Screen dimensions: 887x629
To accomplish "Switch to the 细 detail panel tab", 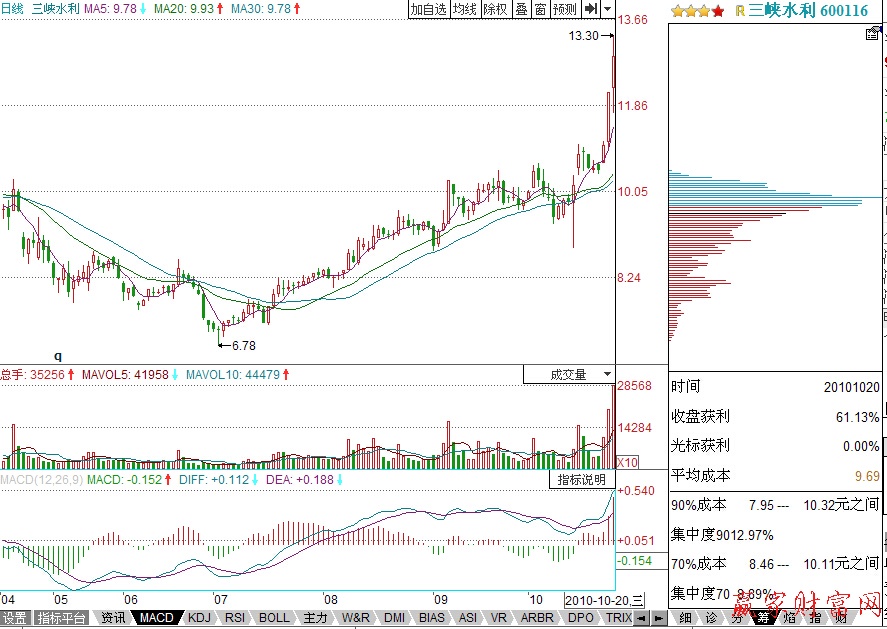I will coord(686,618).
